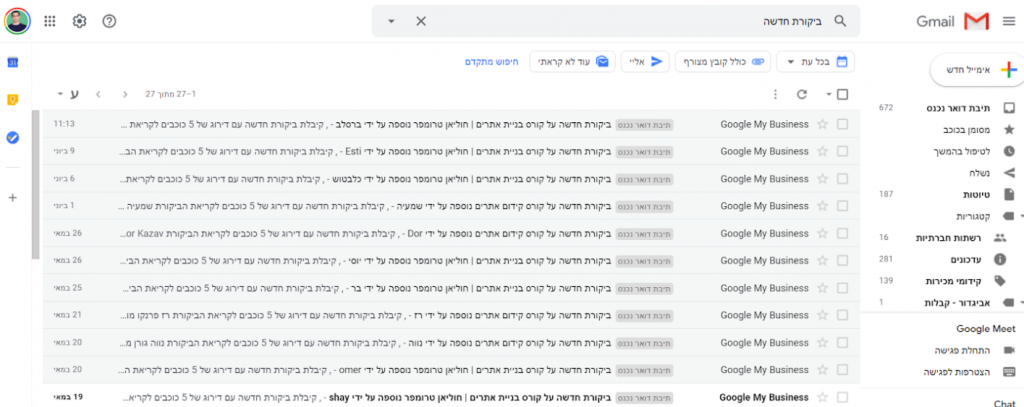Select checkbox of the 25 במאי email

pos(842,287)
